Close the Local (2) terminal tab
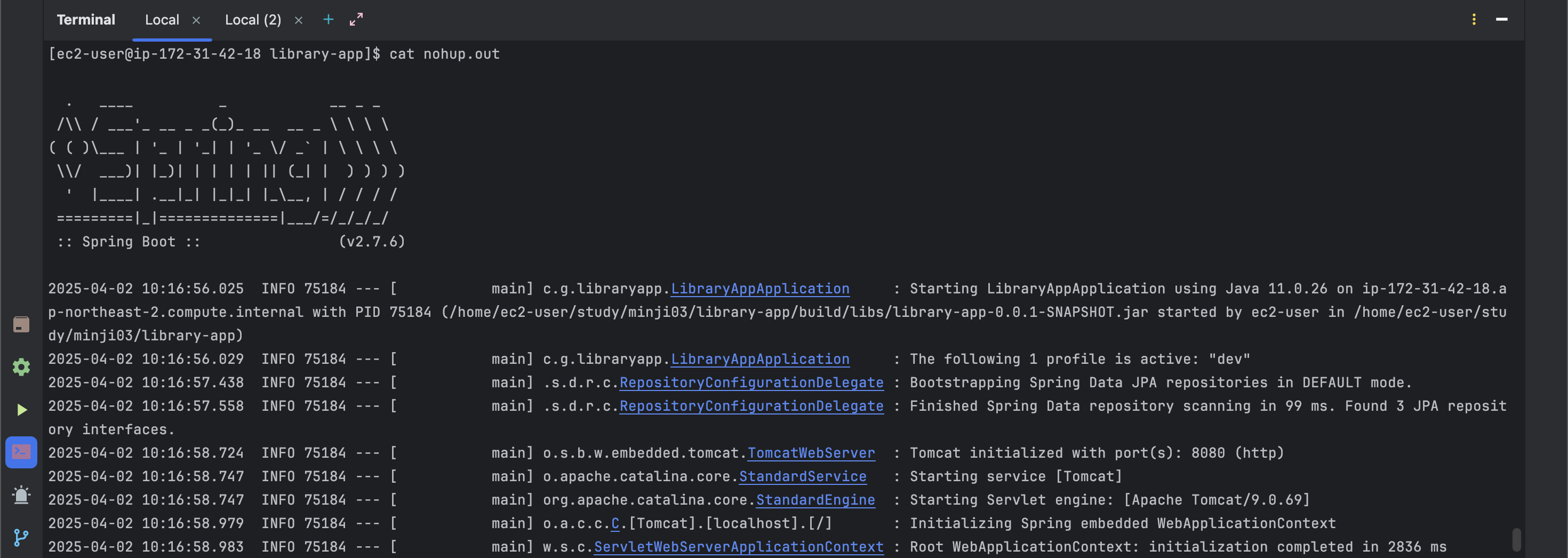Image resolution: width=1568 pixels, height=558 pixels. point(298,20)
